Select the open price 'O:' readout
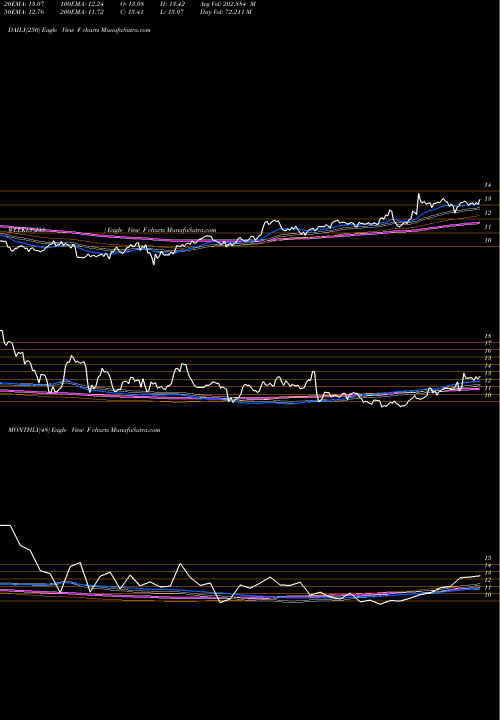This screenshot has width=500, height=720. [134, 4]
